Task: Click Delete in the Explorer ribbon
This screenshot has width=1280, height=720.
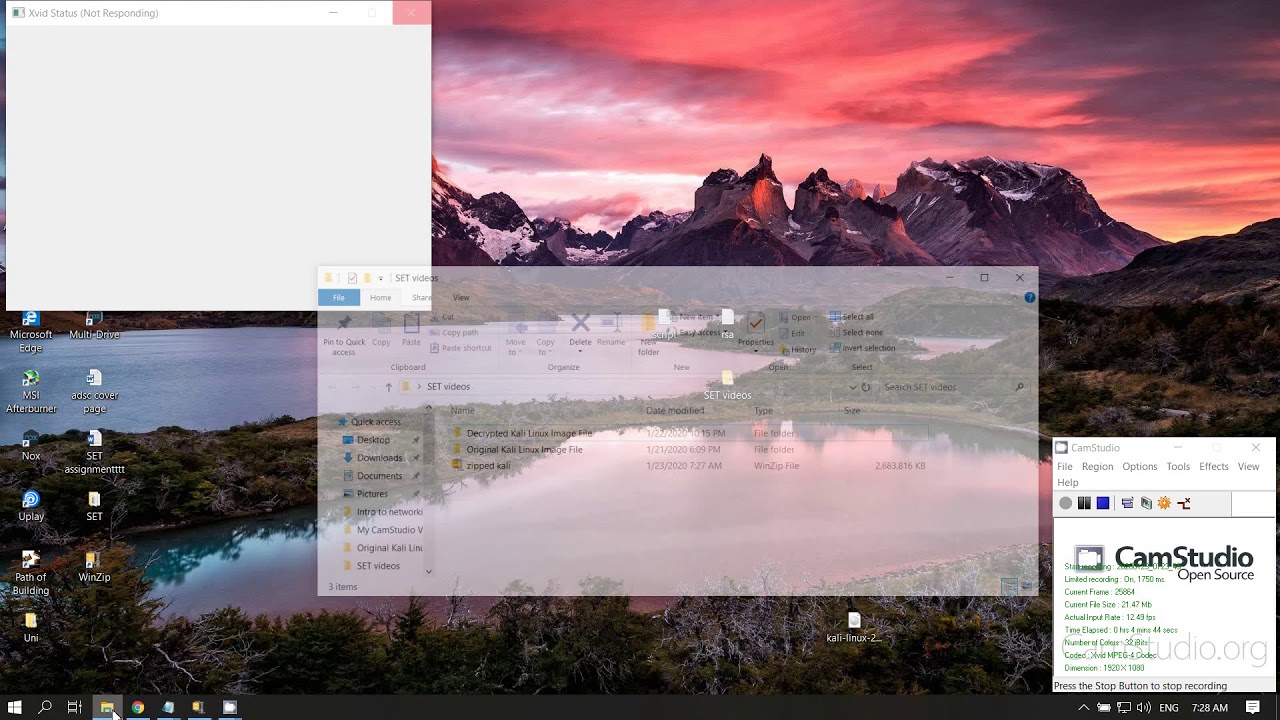Action: coord(580,332)
